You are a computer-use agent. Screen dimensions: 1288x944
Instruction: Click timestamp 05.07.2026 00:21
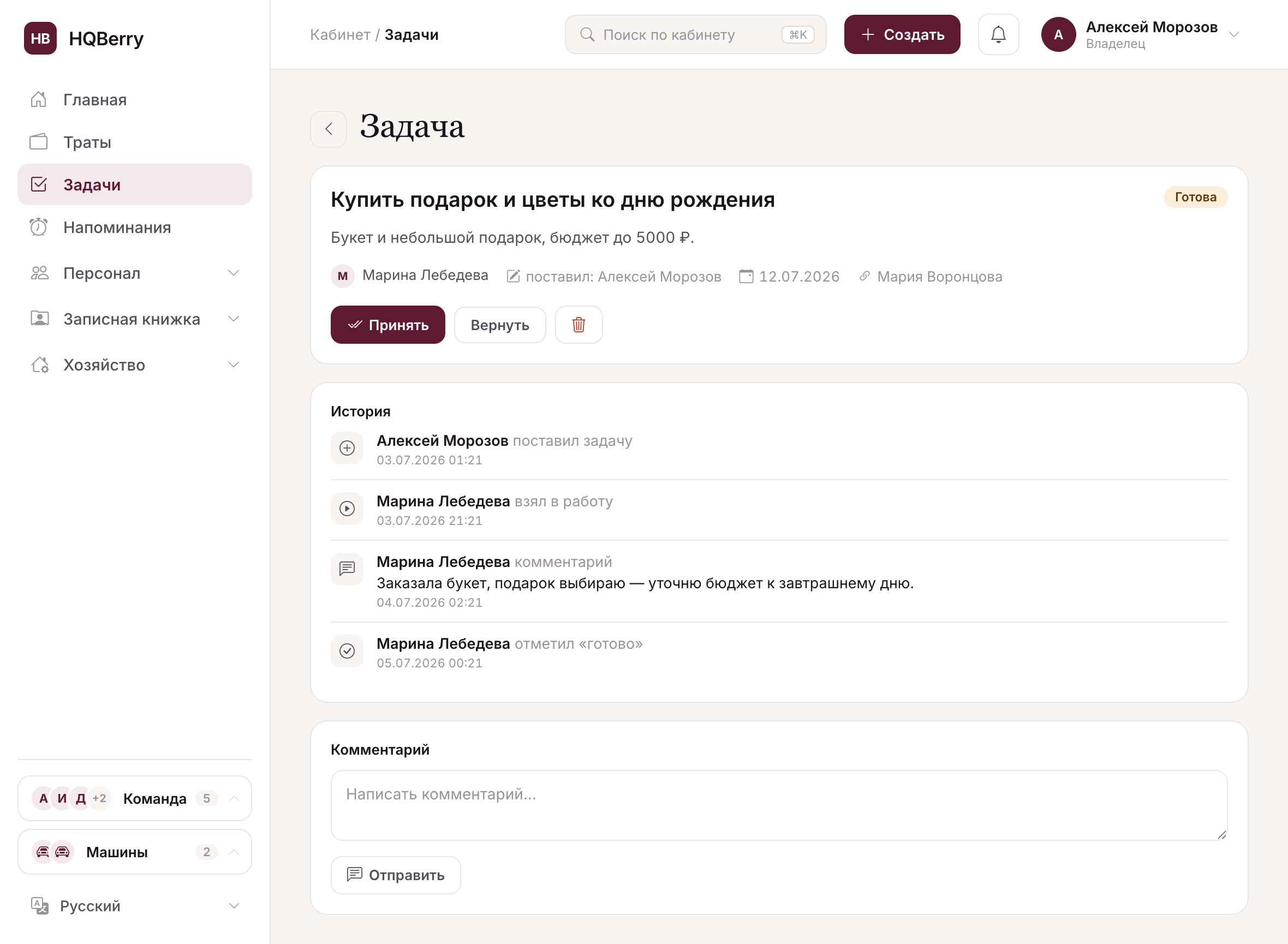pos(429,663)
